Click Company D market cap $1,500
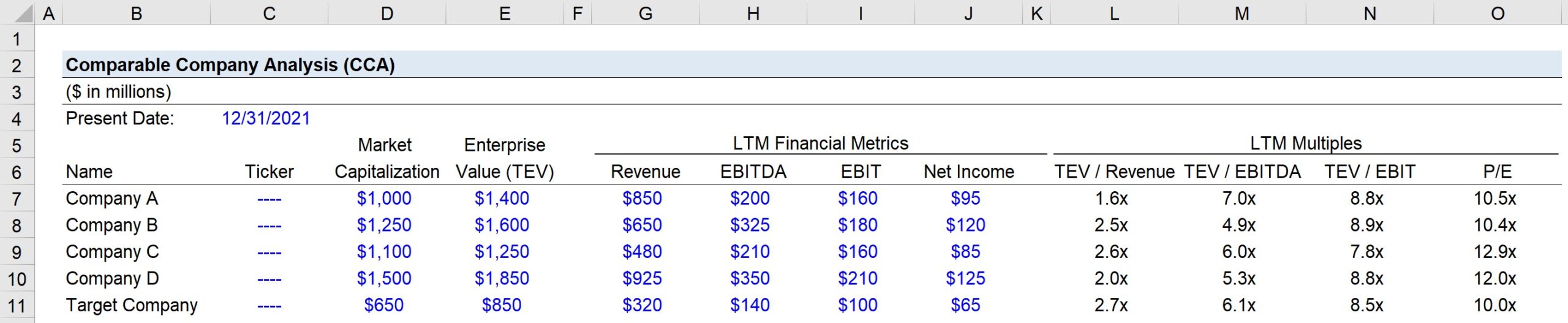1568x323 pixels. (x=384, y=279)
